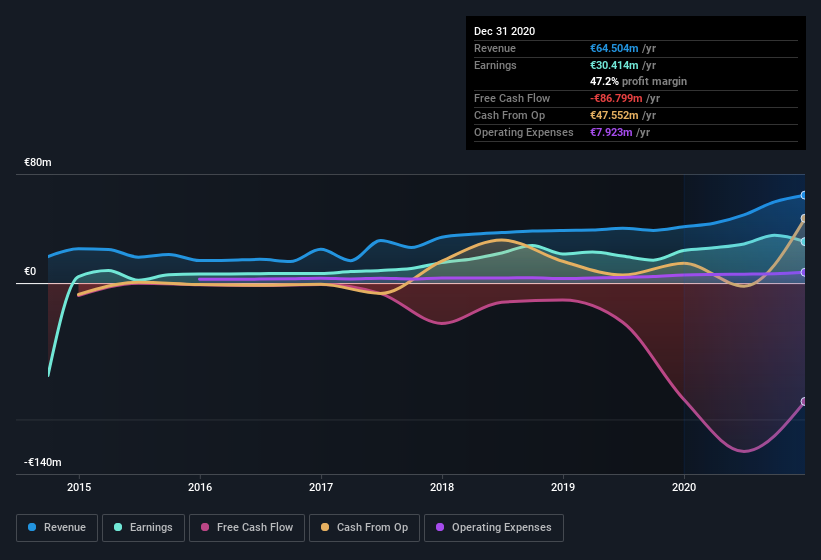Click the 2020 x-axis label
The width and height of the screenshot is (821, 560).
(684, 487)
